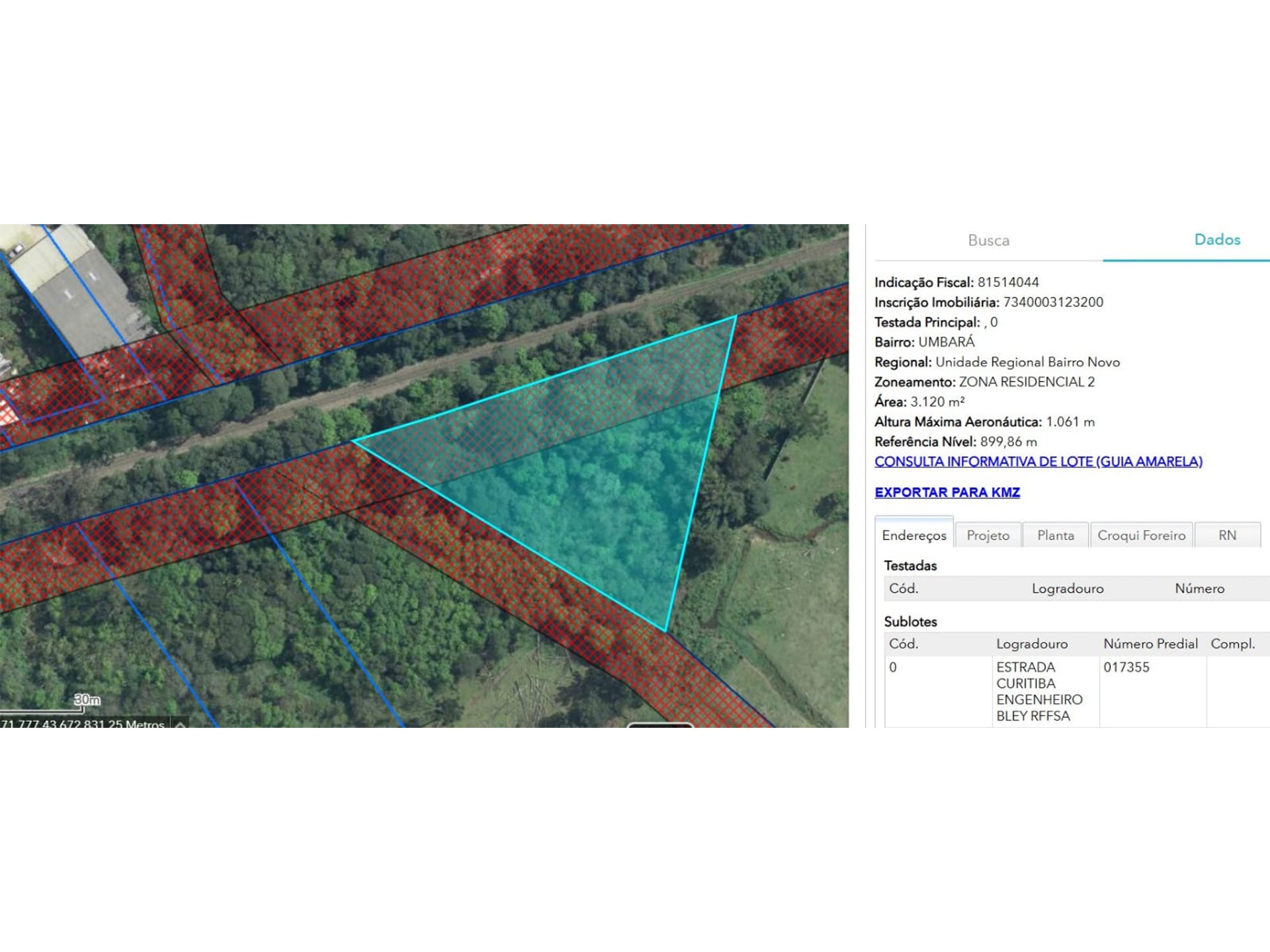Show the Croqui Foreiro tab
The height and width of the screenshot is (952, 1270).
pyautogui.click(x=1141, y=535)
